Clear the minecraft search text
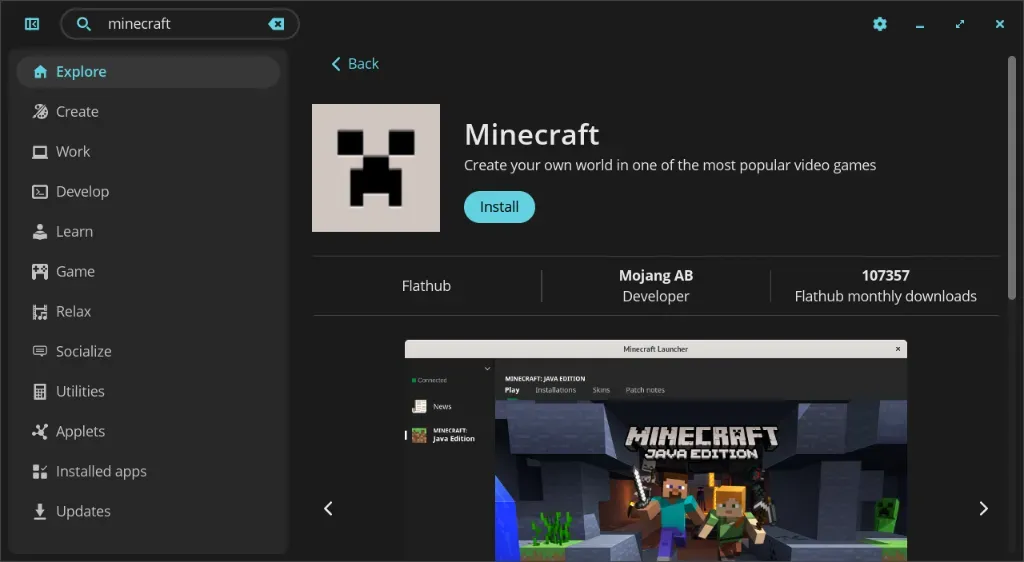This screenshot has width=1024, height=562. [x=276, y=24]
